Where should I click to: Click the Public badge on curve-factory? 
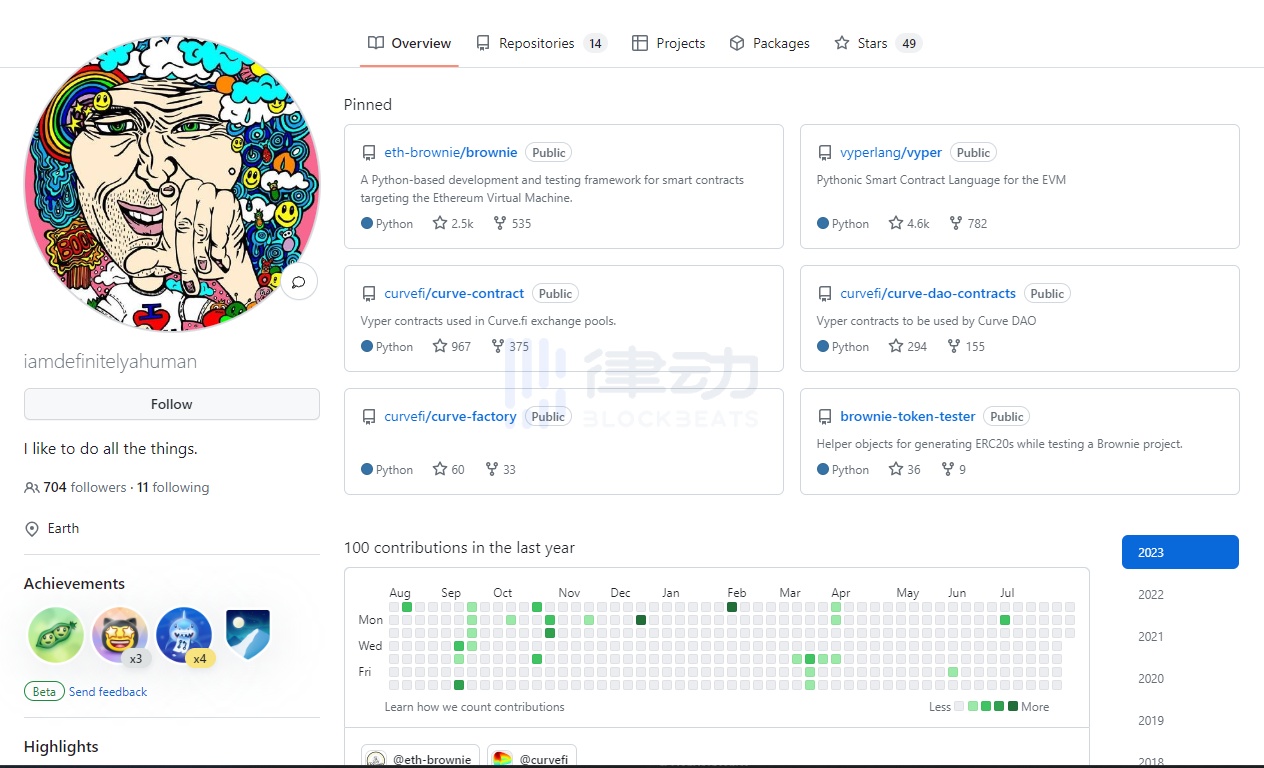(x=548, y=416)
